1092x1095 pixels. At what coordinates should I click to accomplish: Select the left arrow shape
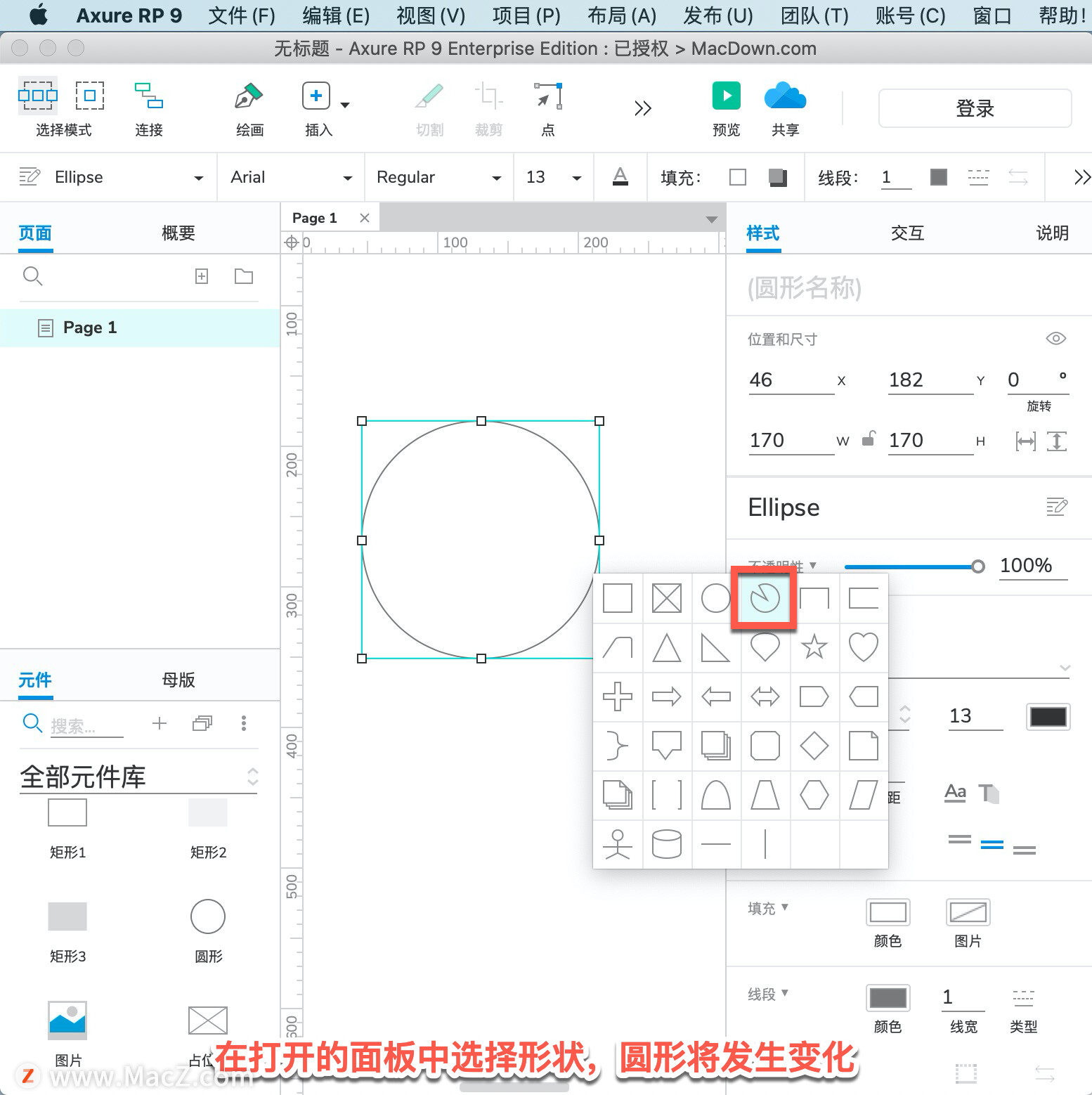tap(715, 696)
